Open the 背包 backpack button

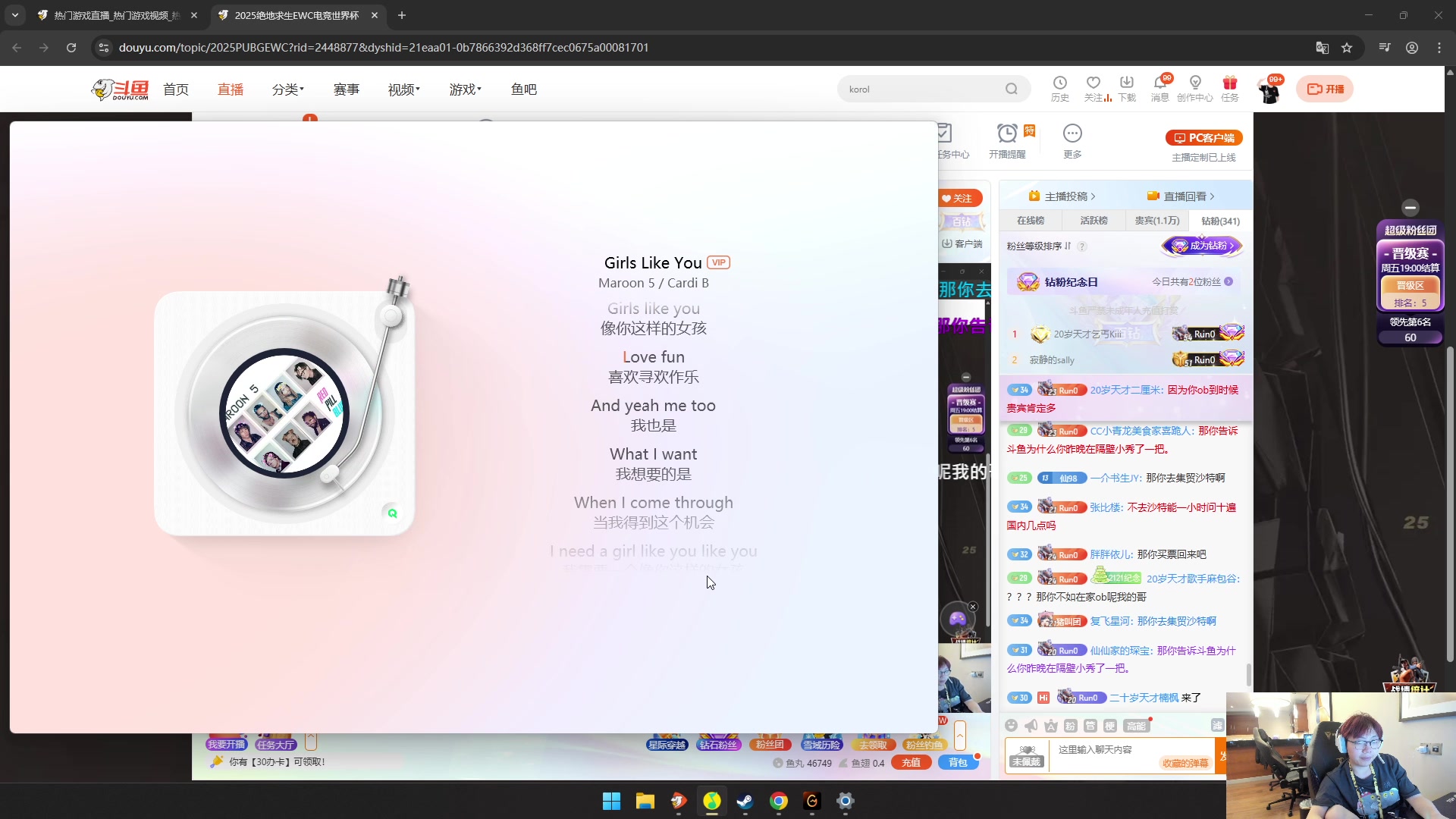tap(958, 763)
